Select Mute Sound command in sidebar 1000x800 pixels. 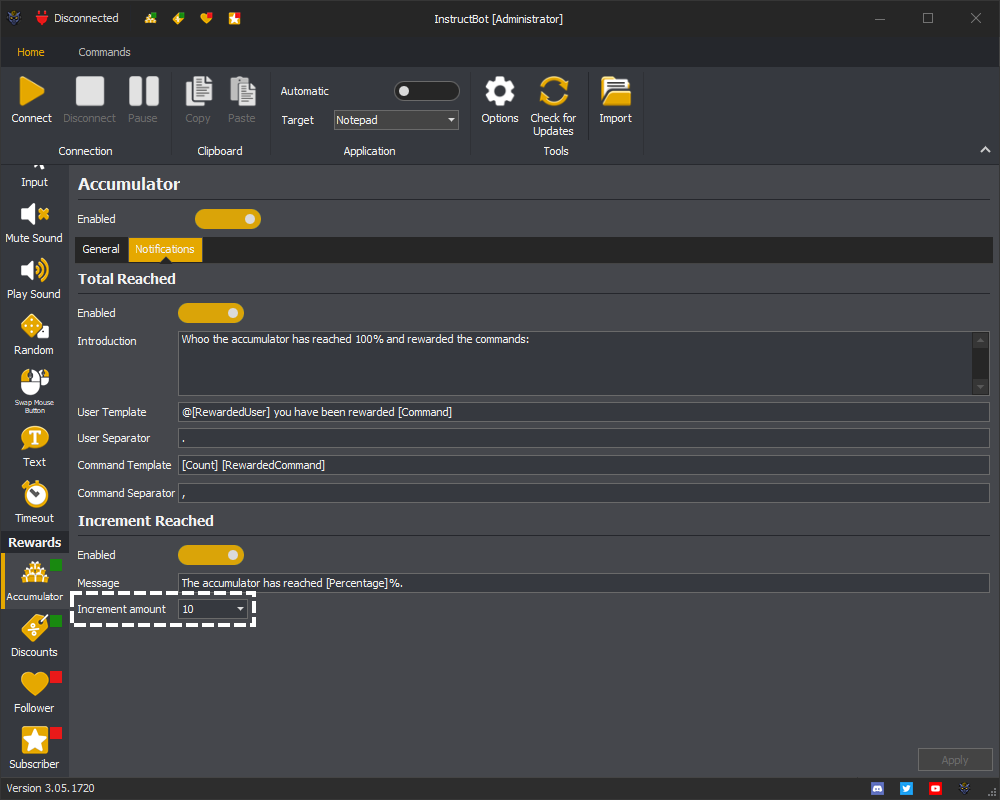click(34, 223)
